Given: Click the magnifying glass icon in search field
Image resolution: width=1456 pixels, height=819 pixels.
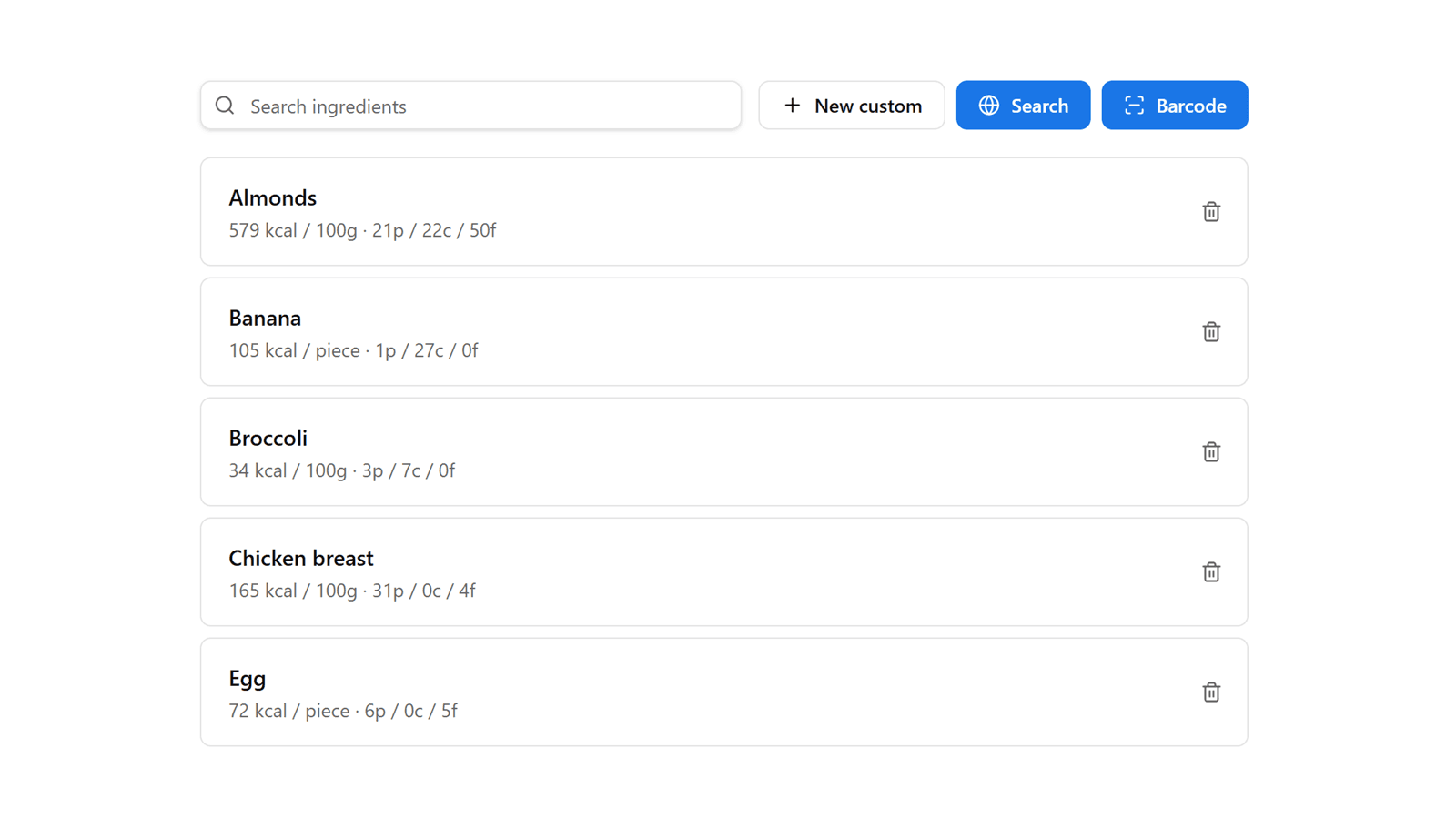Looking at the screenshot, I should pos(225,106).
